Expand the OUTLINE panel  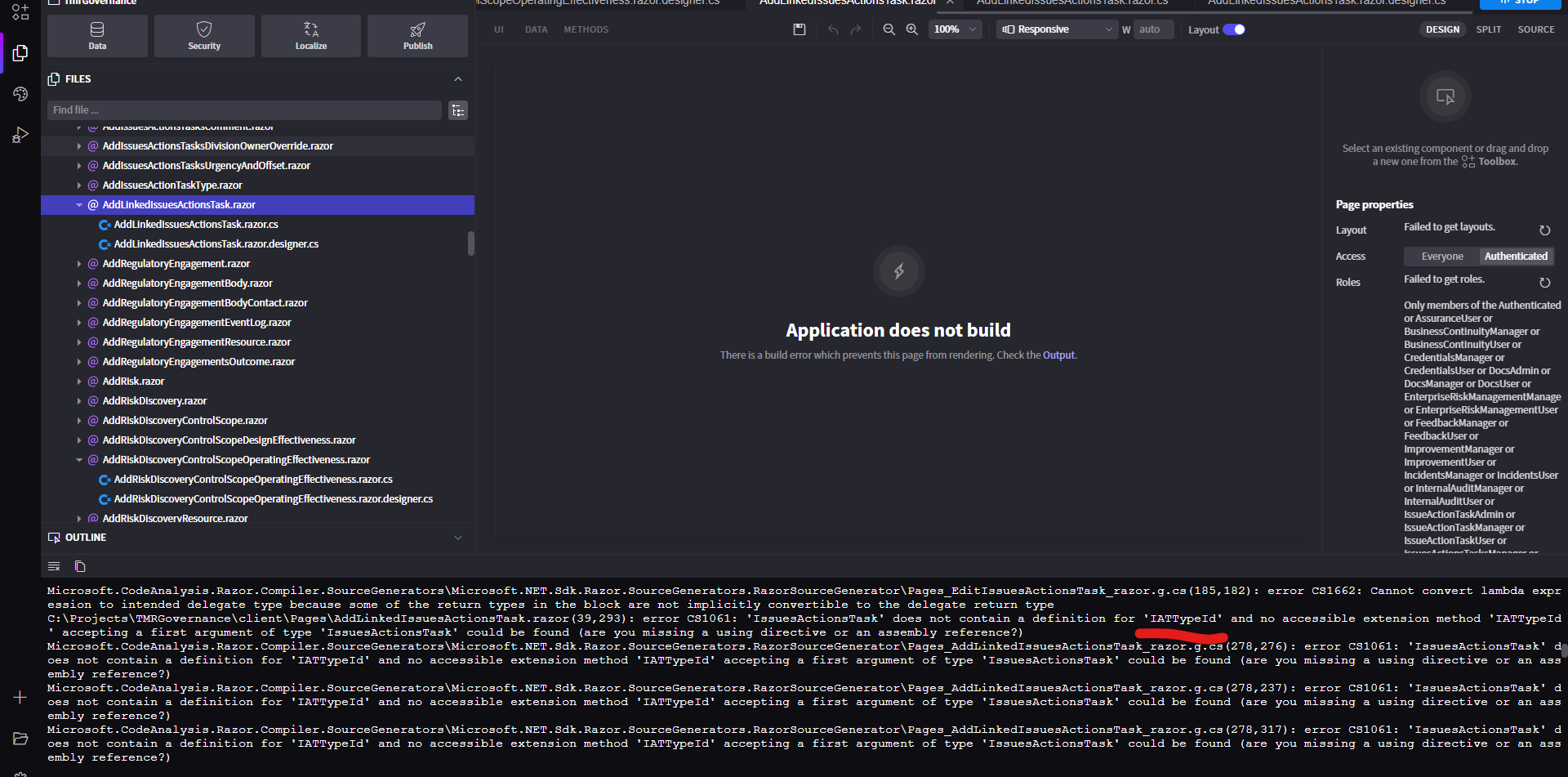coord(457,538)
